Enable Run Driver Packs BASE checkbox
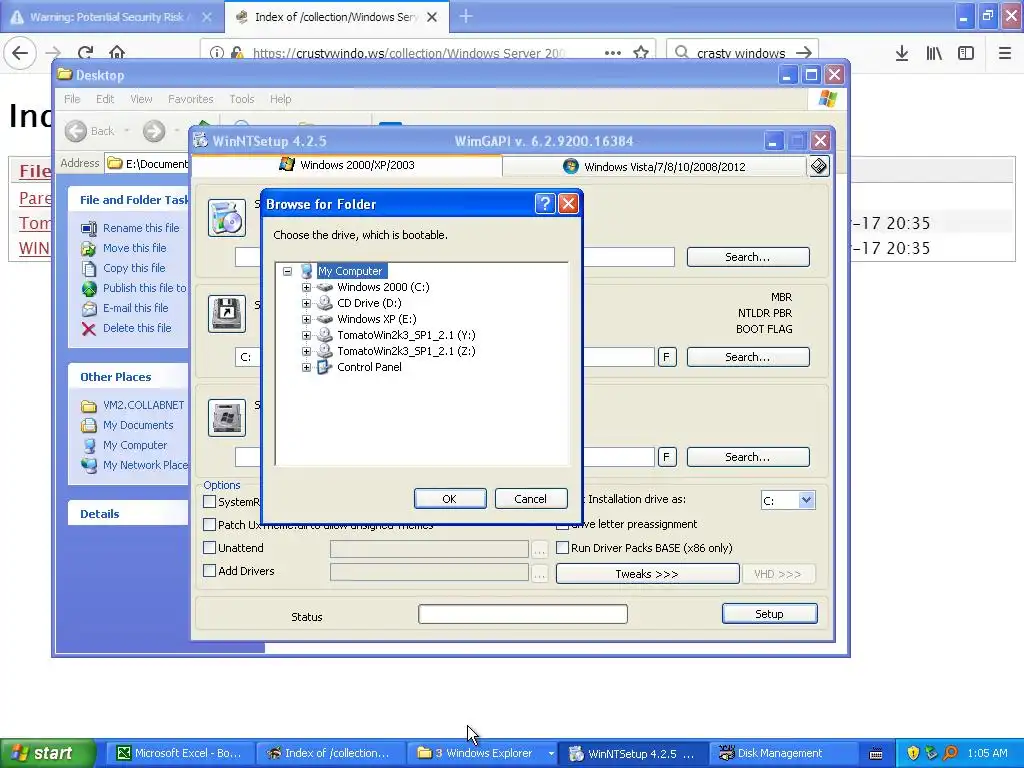Screen dimensions: 1024x768 click(x=562, y=547)
